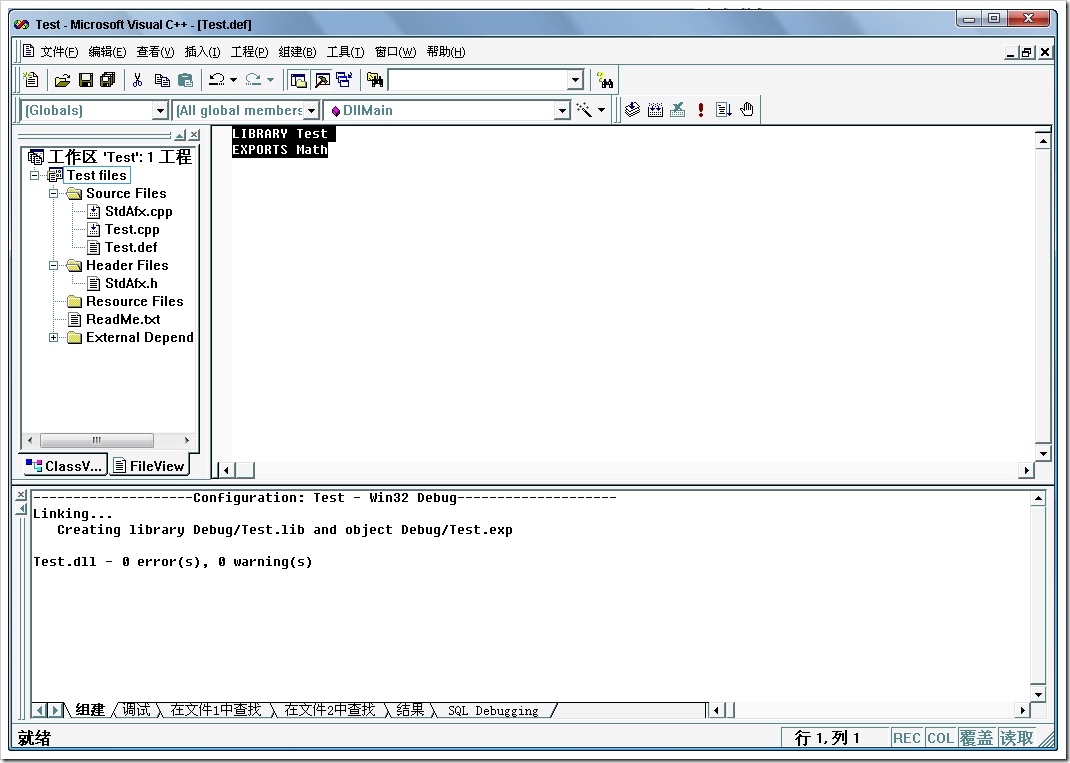Open the 插入(I) menu
This screenshot has height=763, width=1070.
pos(202,52)
